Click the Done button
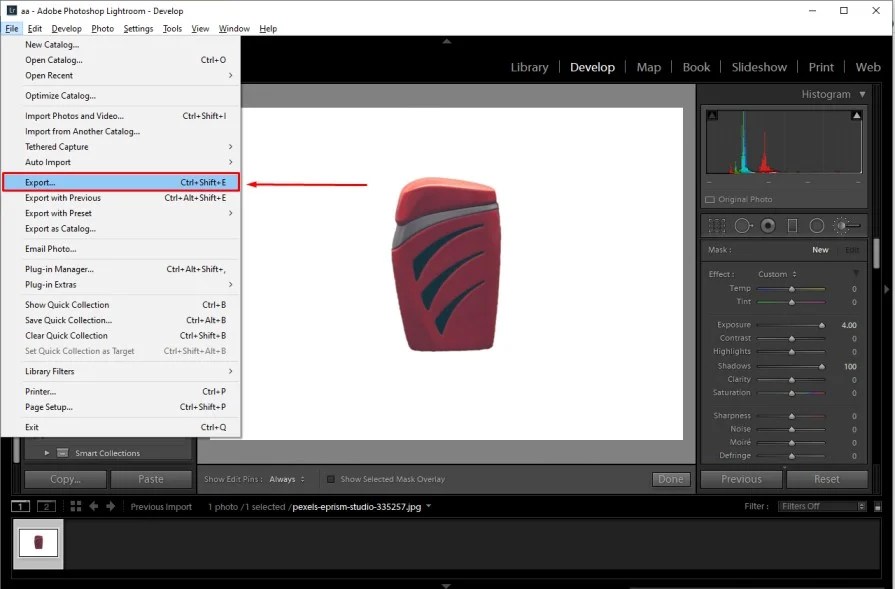Viewport: 895px width, 589px height. [671, 479]
